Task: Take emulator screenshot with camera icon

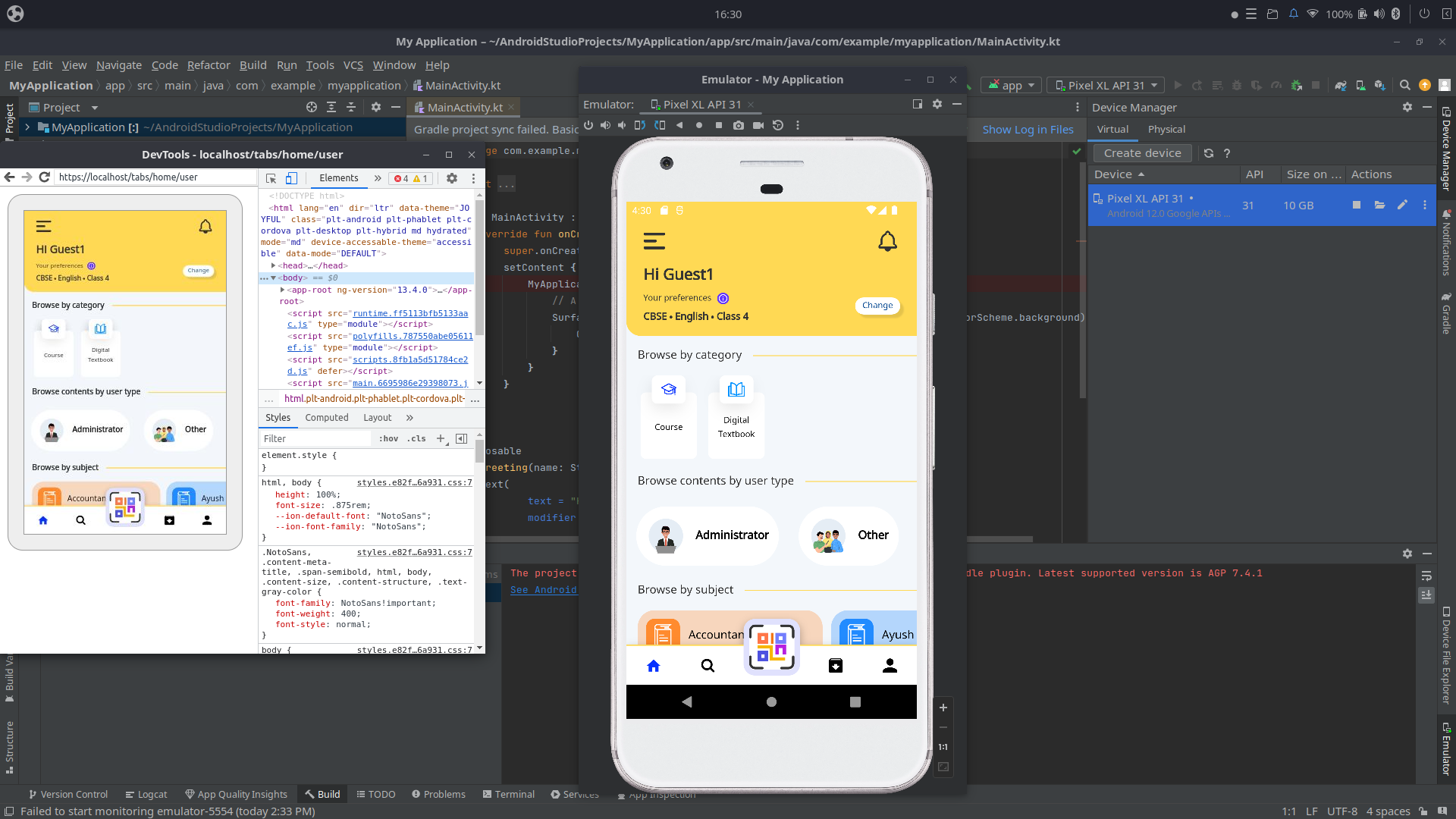Action: 738,125
